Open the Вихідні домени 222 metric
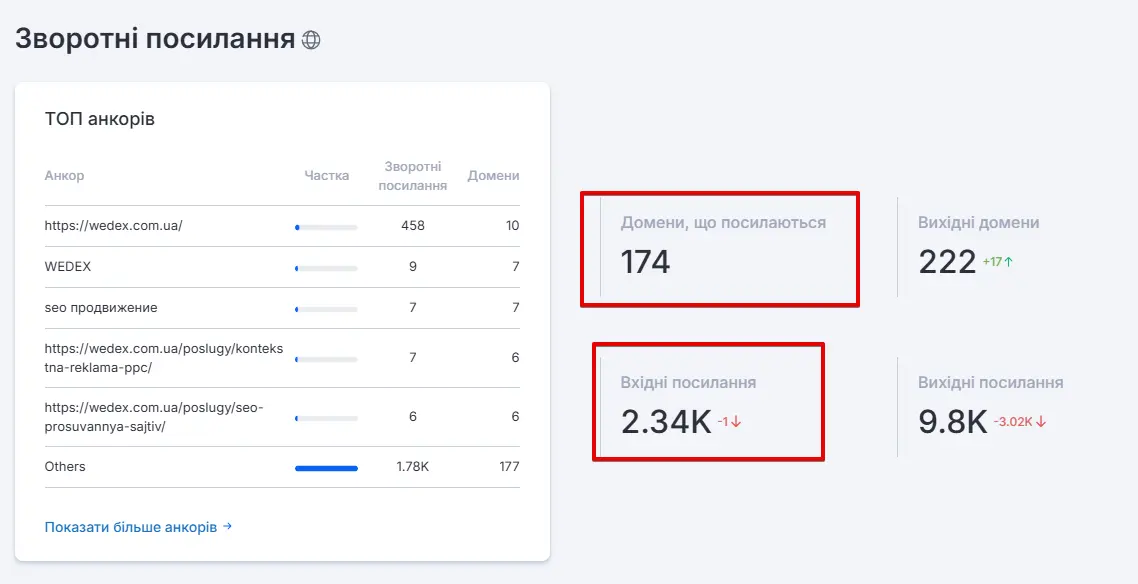 pos(947,262)
